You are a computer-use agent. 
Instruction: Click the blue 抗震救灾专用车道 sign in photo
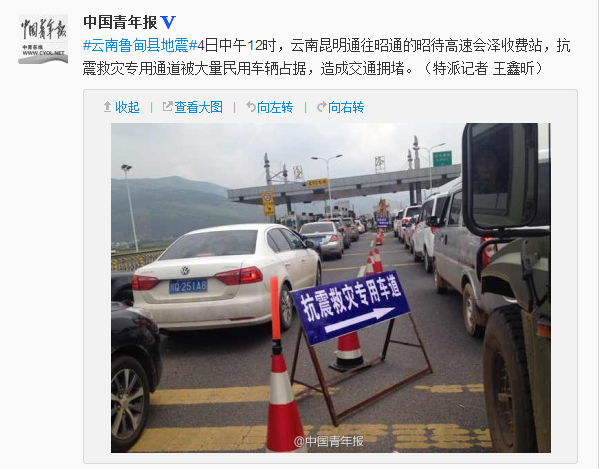[x=350, y=307]
